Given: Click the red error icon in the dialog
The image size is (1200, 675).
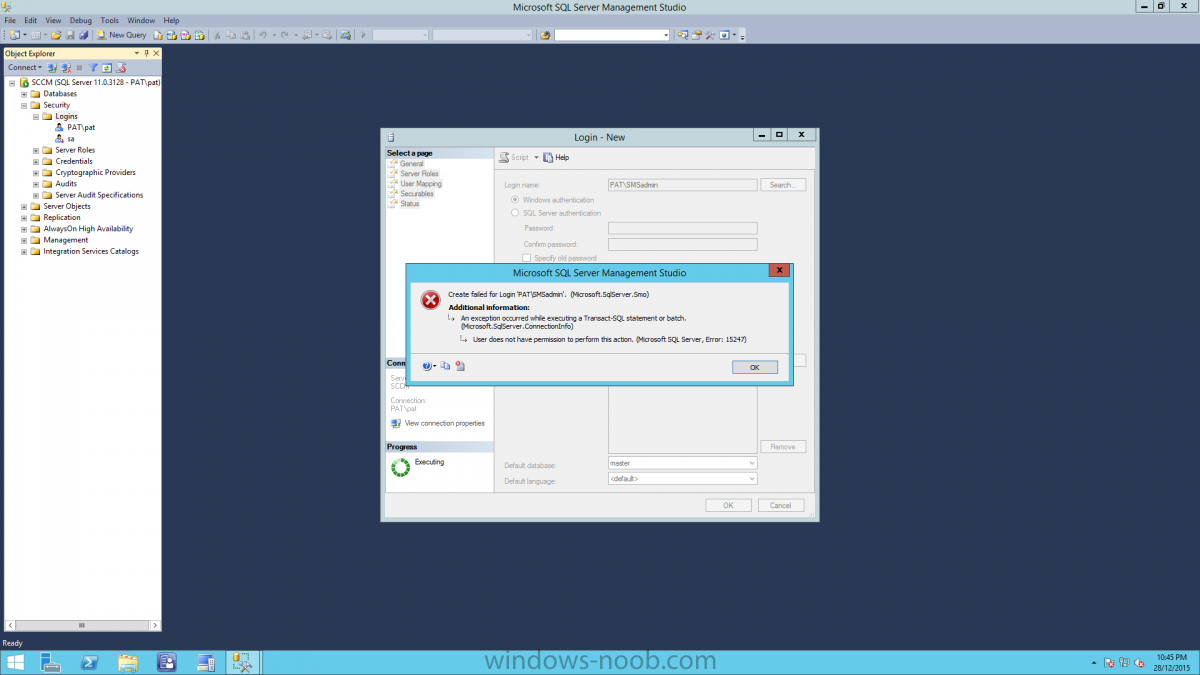Looking at the screenshot, I should 430,300.
